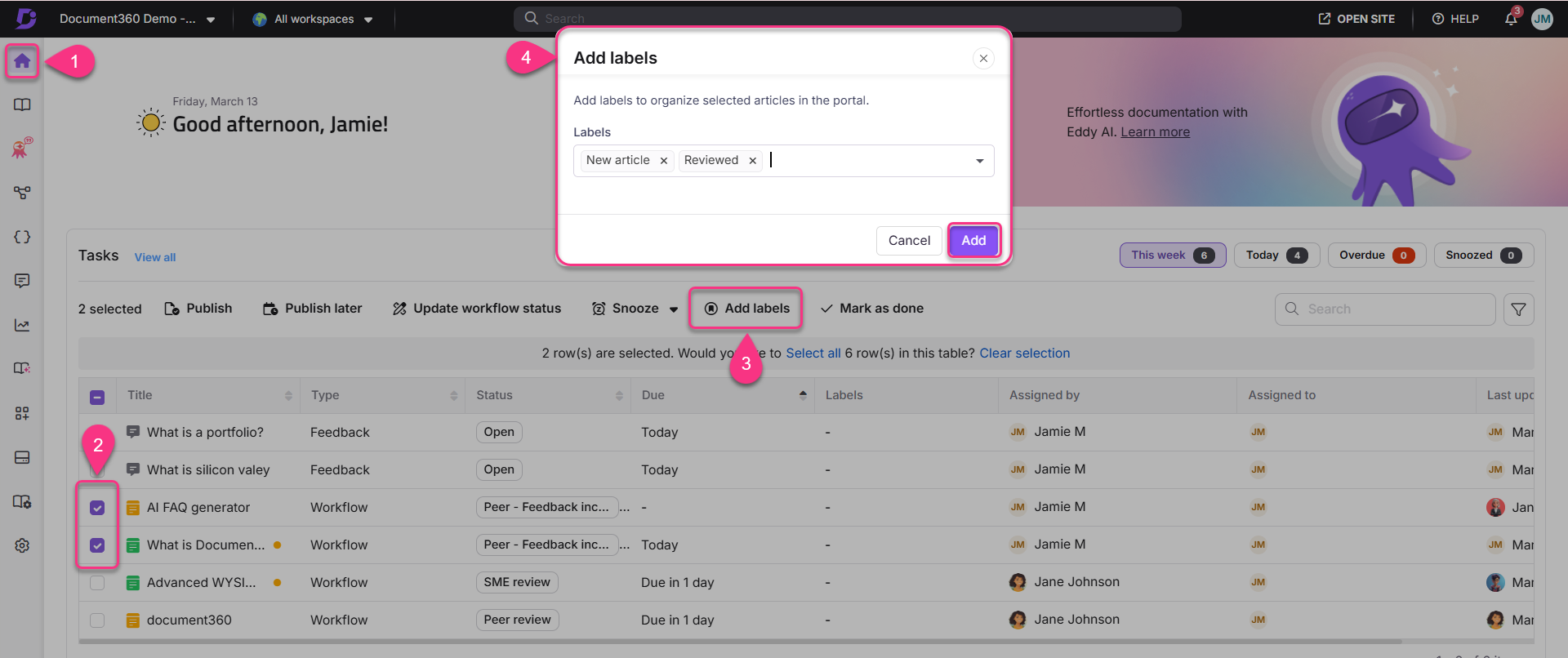Screen dimensions: 1568x658
Task: Open the Documentation book icon in sidebar
Action: click(22, 105)
